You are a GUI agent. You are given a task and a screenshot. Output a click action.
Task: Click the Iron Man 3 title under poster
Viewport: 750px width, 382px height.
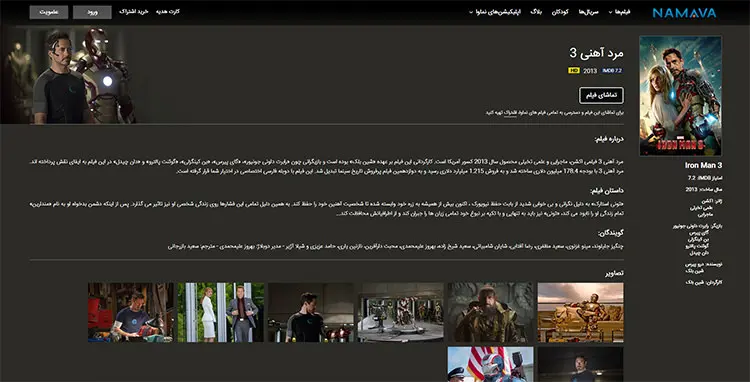tap(703, 165)
